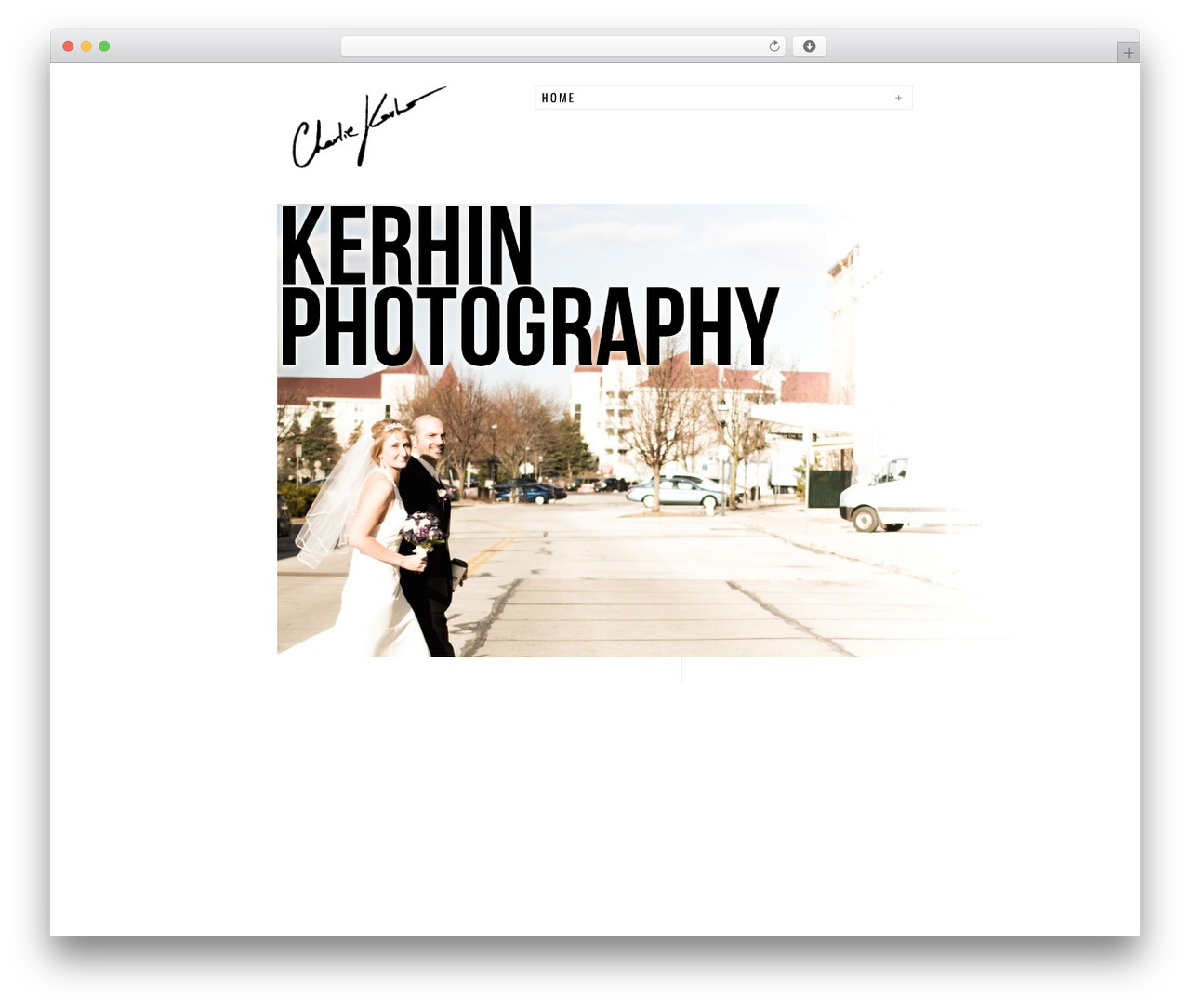Viewport: 1190px width, 1008px height.
Task: Close the browser window
Action: 68,46
